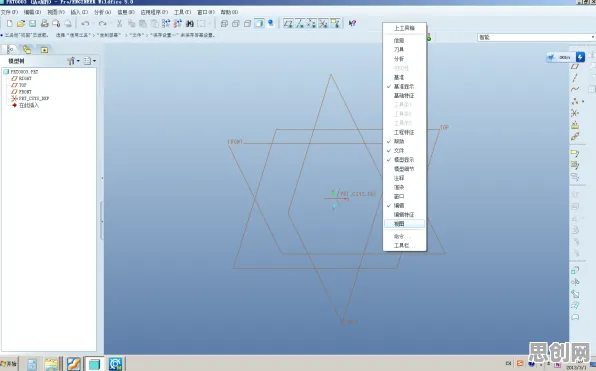Click the Paste icon in the toolbar
The width and height of the screenshot is (596, 371).
(x=143, y=24)
